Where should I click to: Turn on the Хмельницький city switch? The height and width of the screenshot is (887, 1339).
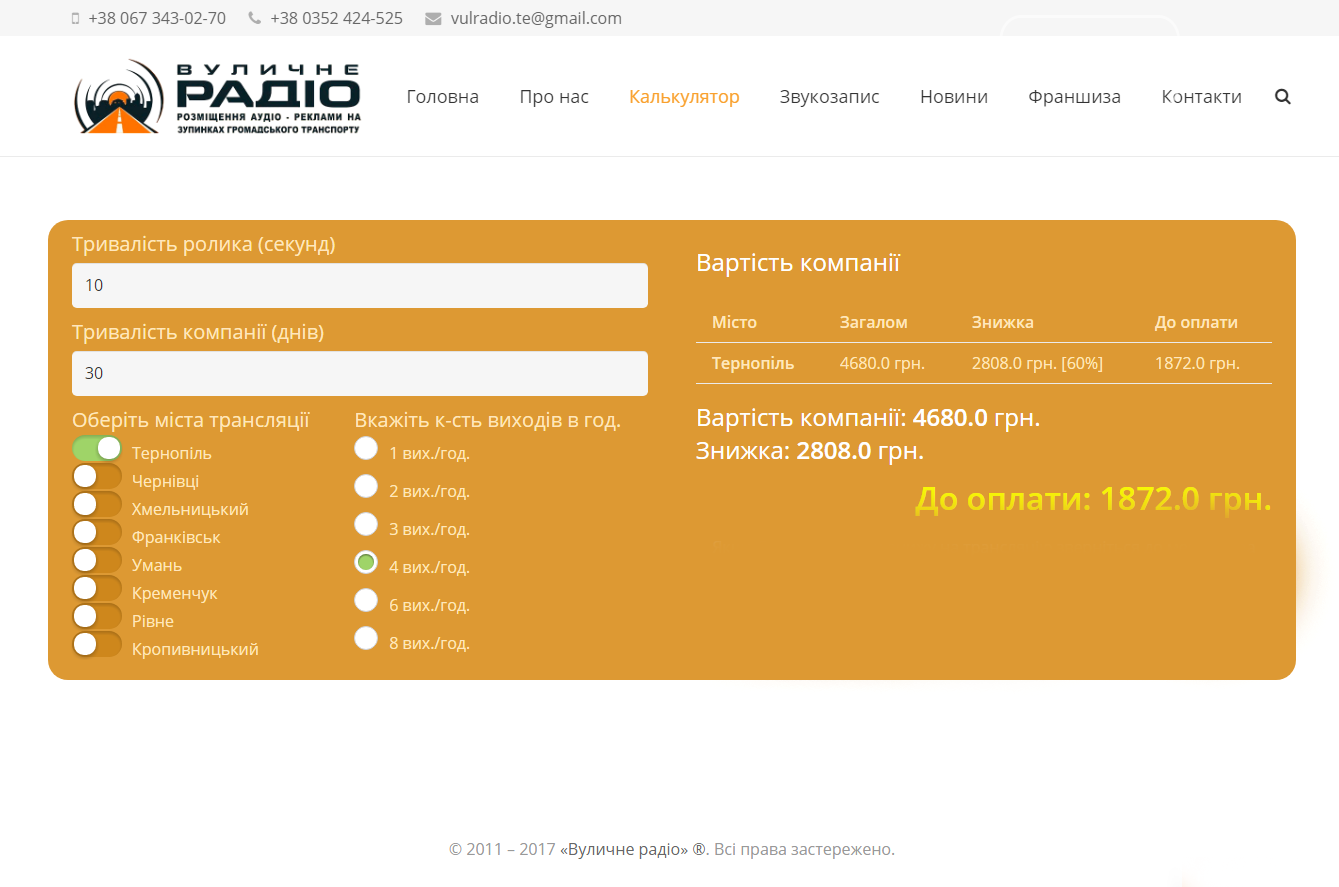pos(97,505)
